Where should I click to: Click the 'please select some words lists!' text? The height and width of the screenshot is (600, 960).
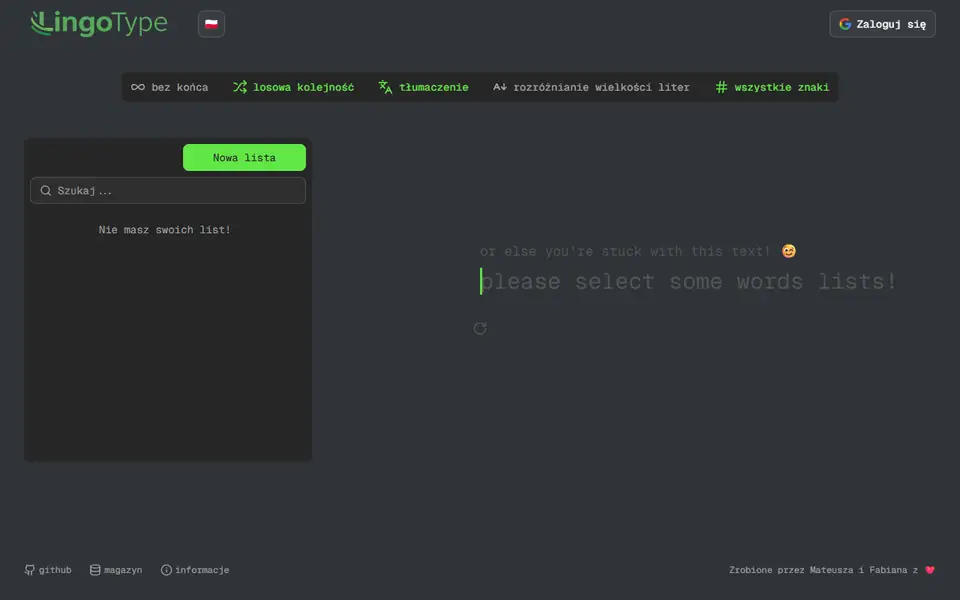coord(688,282)
